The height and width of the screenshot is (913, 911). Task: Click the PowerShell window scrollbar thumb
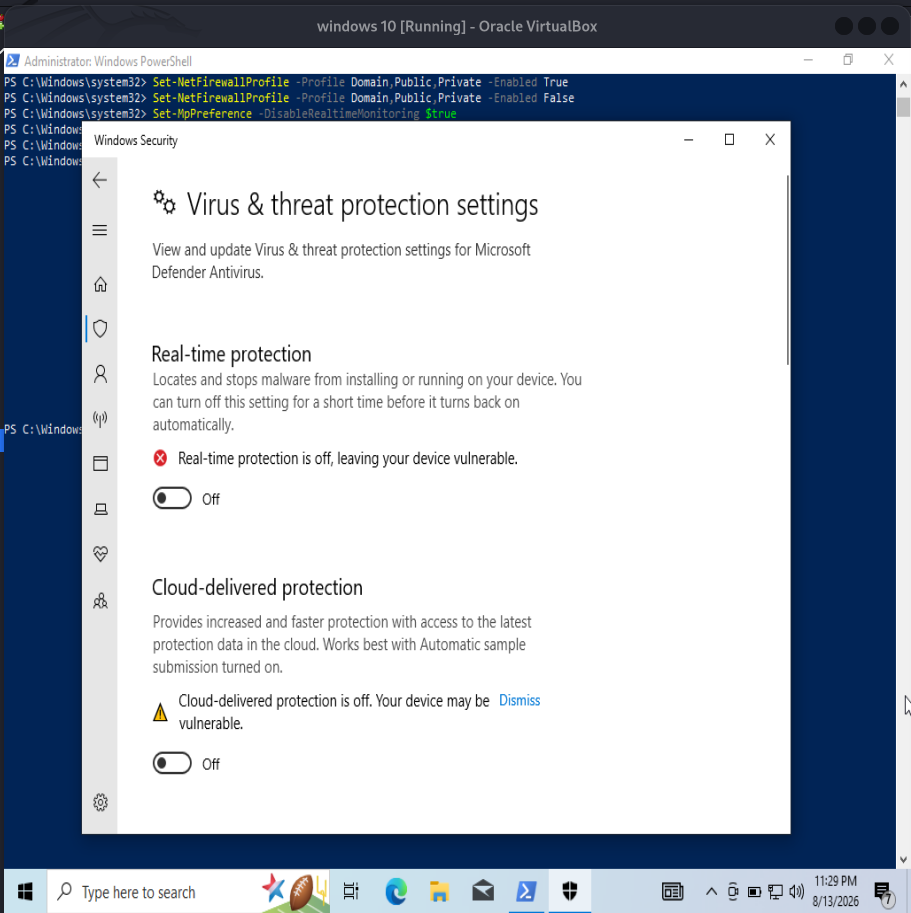point(903,107)
